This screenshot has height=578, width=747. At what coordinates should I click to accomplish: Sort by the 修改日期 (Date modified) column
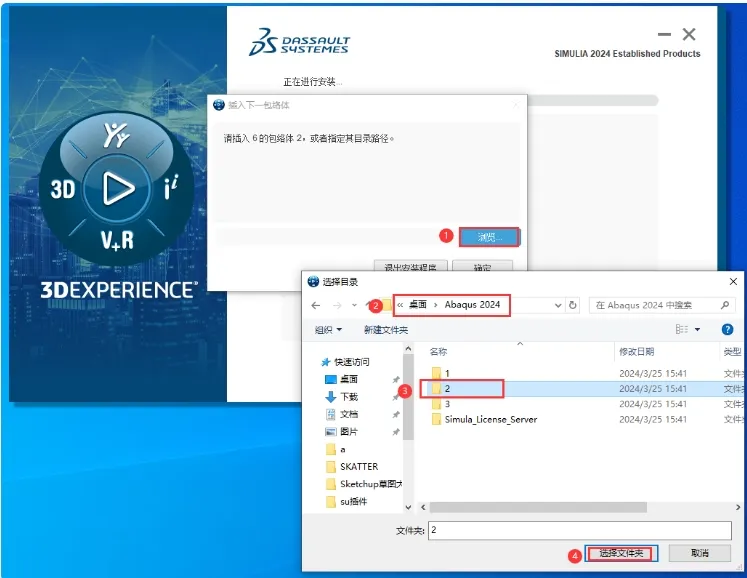click(636, 352)
